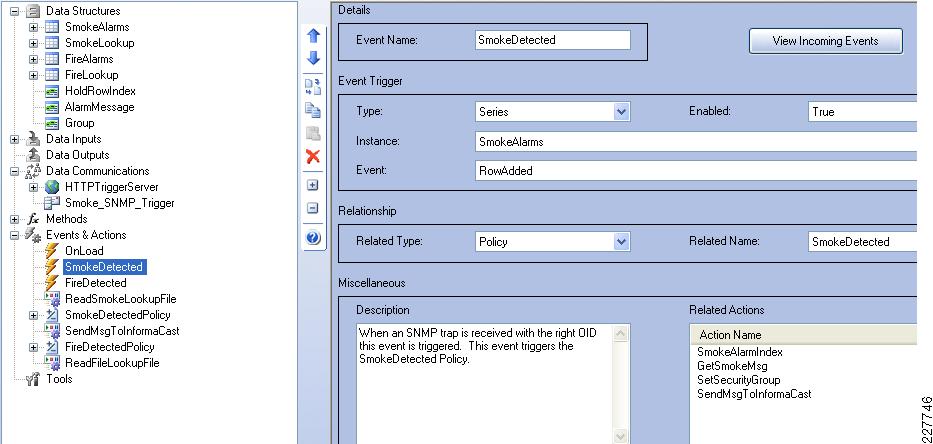Open the Related Type dropdown set to Policy
933x444 pixels.
pos(622,242)
